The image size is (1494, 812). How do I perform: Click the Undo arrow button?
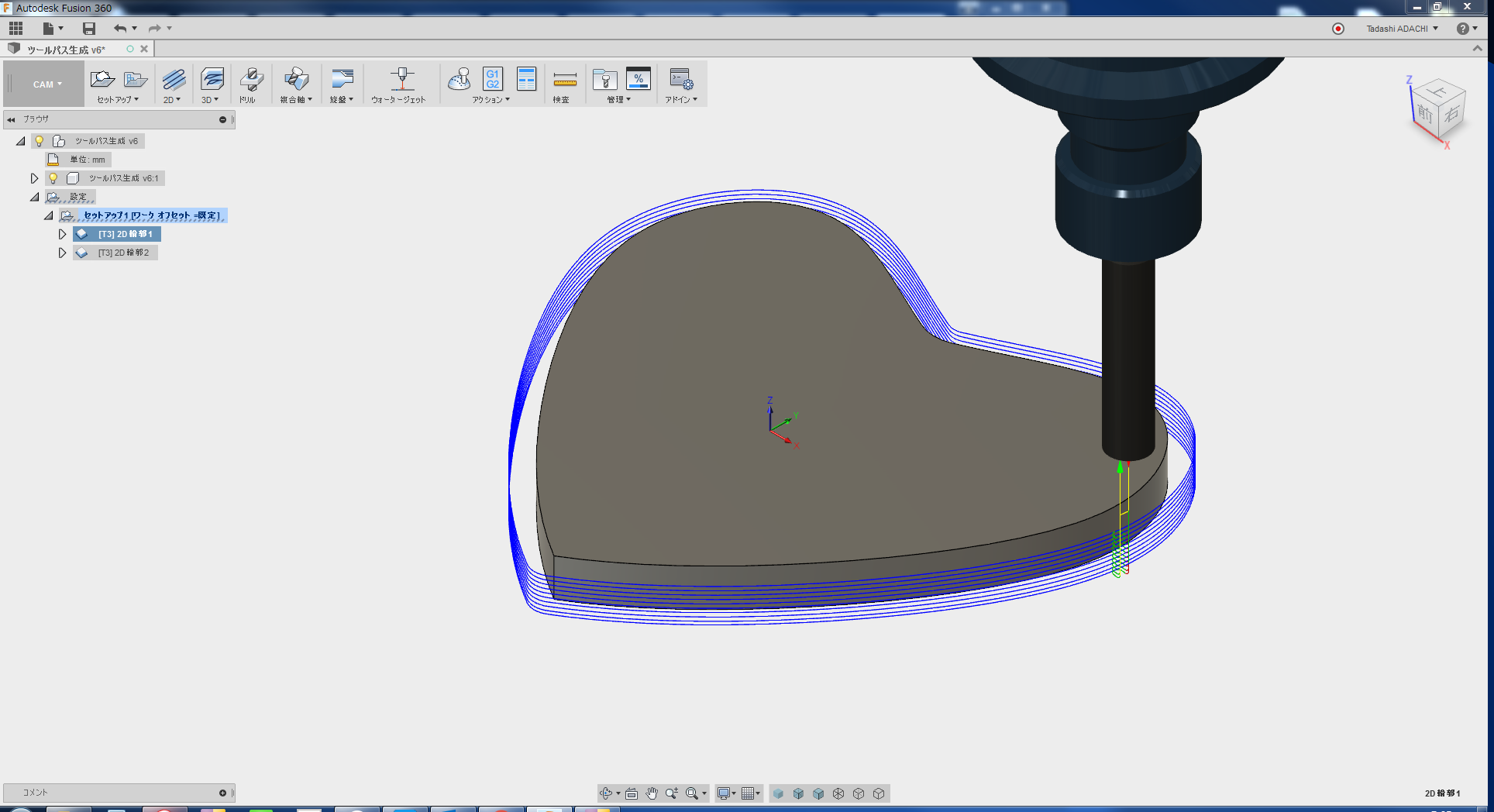click(x=121, y=28)
